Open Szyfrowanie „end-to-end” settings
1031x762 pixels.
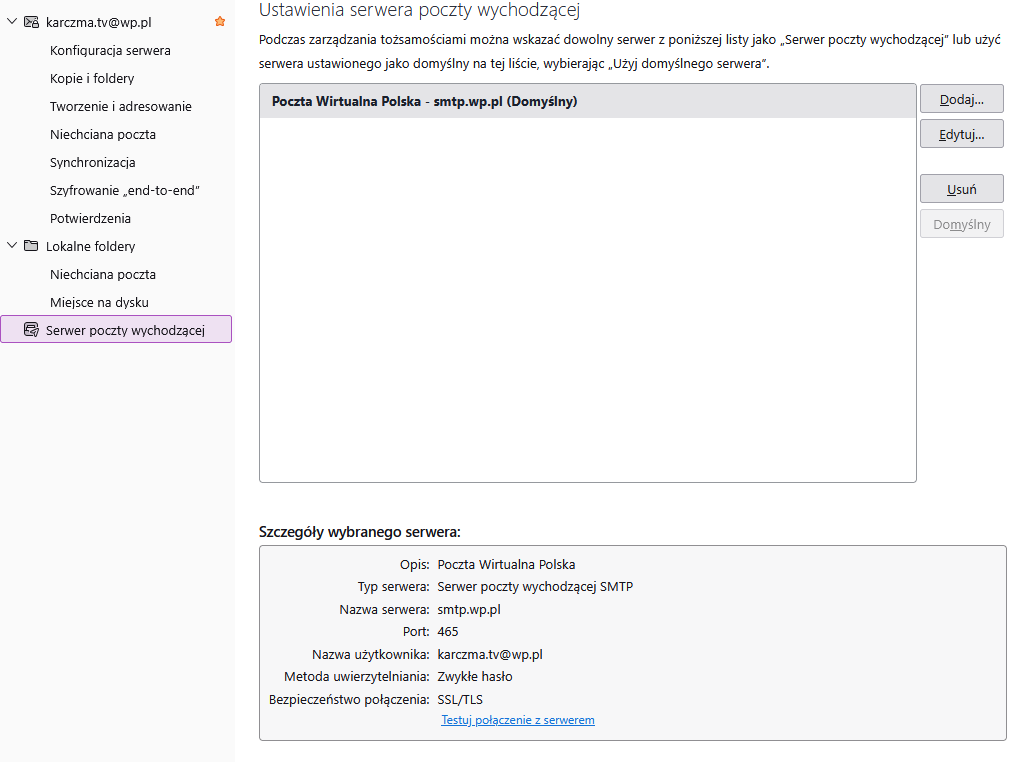pos(125,191)
